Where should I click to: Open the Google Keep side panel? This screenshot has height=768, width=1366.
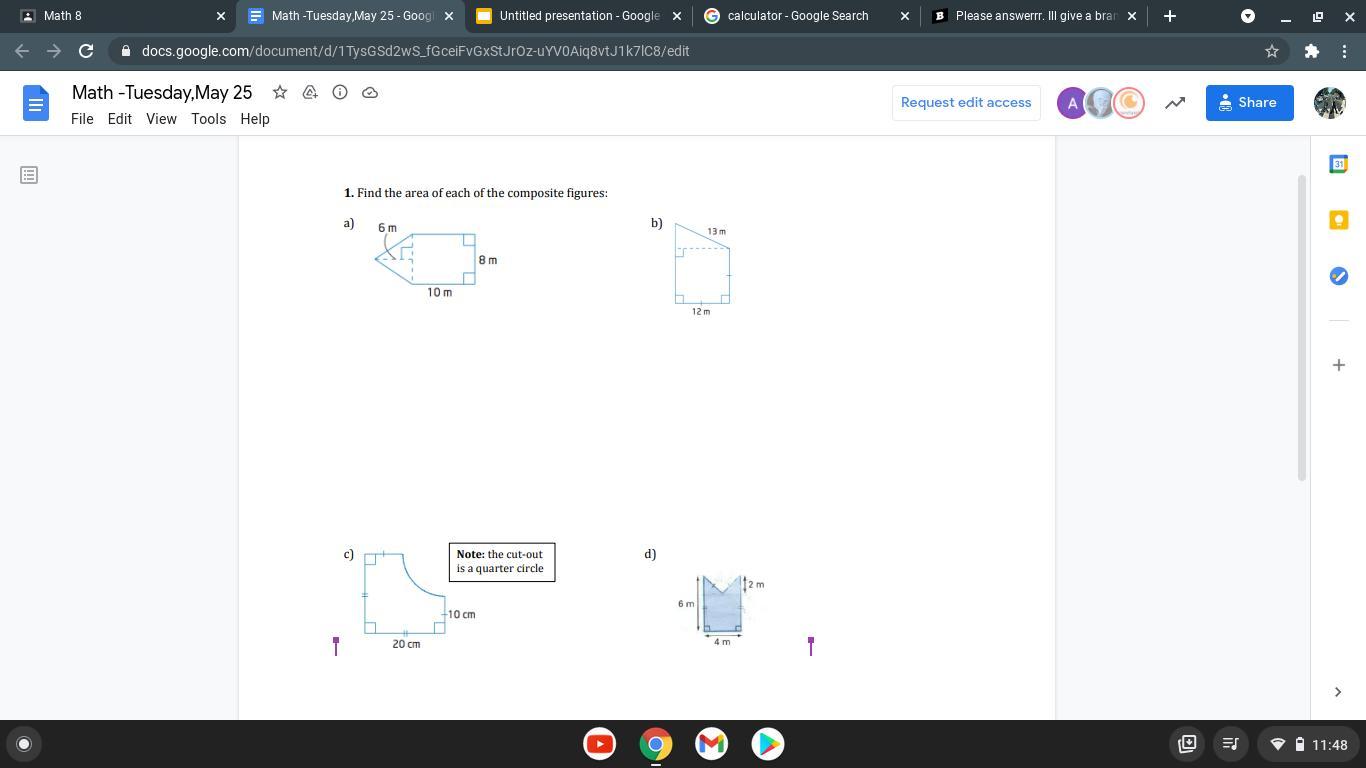pos(1338,220)
